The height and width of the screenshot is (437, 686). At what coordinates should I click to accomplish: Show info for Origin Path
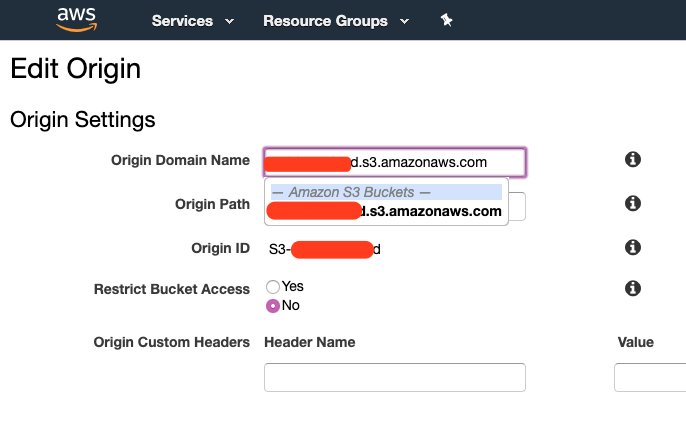click(x=633, y=203)
